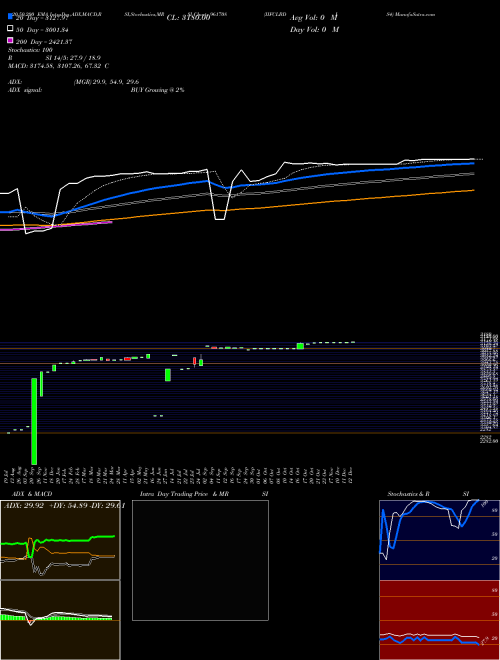Select the '50 Day' moving average value
500x660 pixels.
(x=42, y=30)
